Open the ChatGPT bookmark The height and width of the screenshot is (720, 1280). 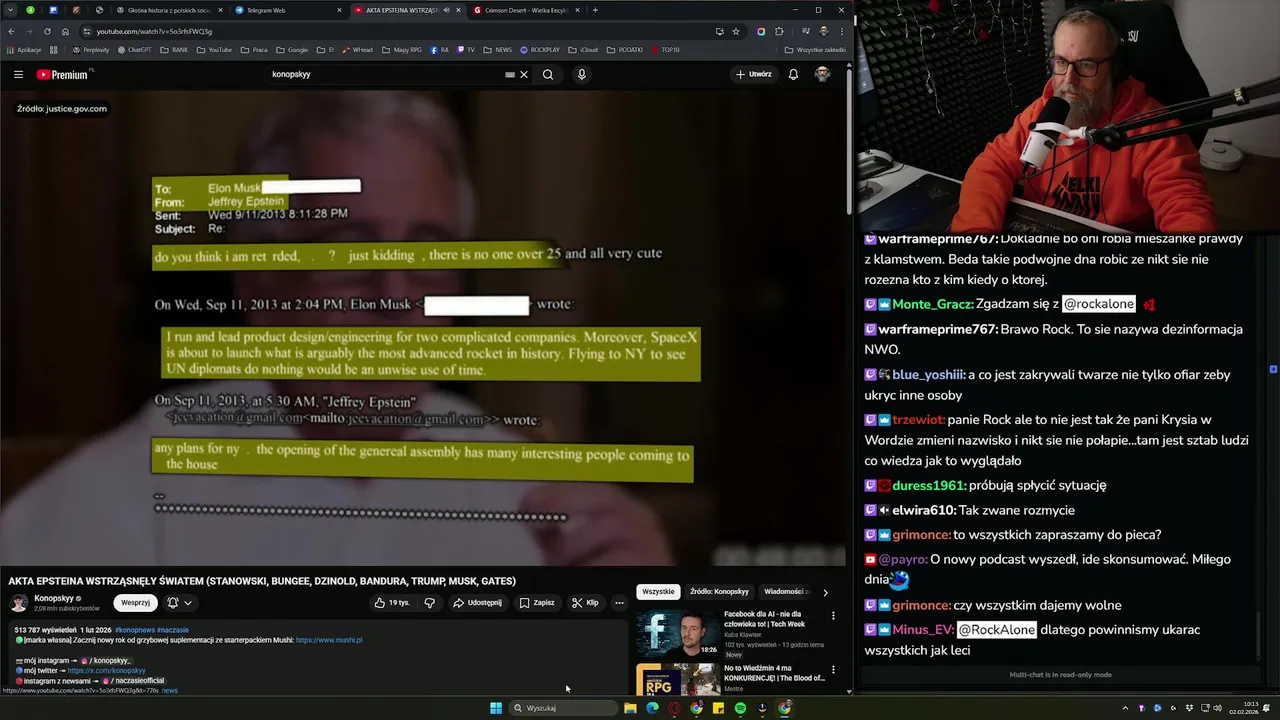135,49
